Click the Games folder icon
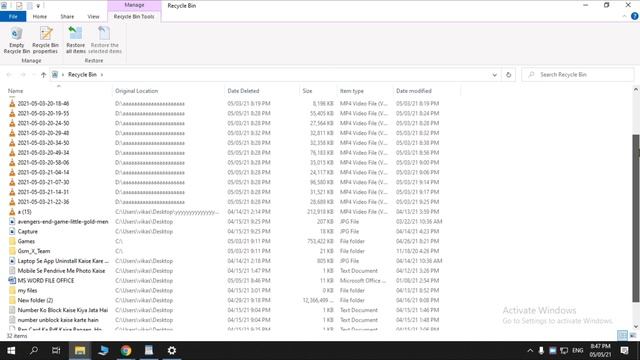 coord(12,241)
